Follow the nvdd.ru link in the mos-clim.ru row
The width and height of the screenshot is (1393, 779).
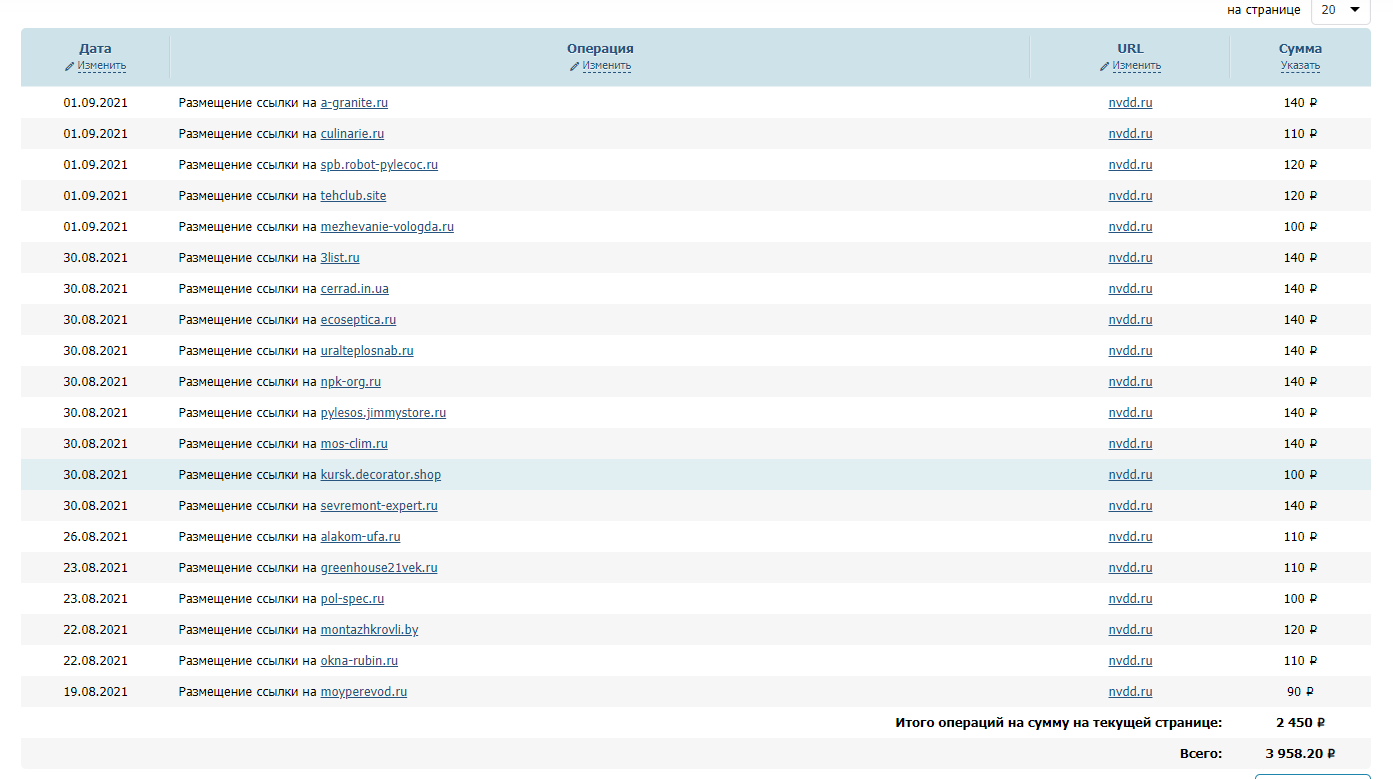point(1130,444)
